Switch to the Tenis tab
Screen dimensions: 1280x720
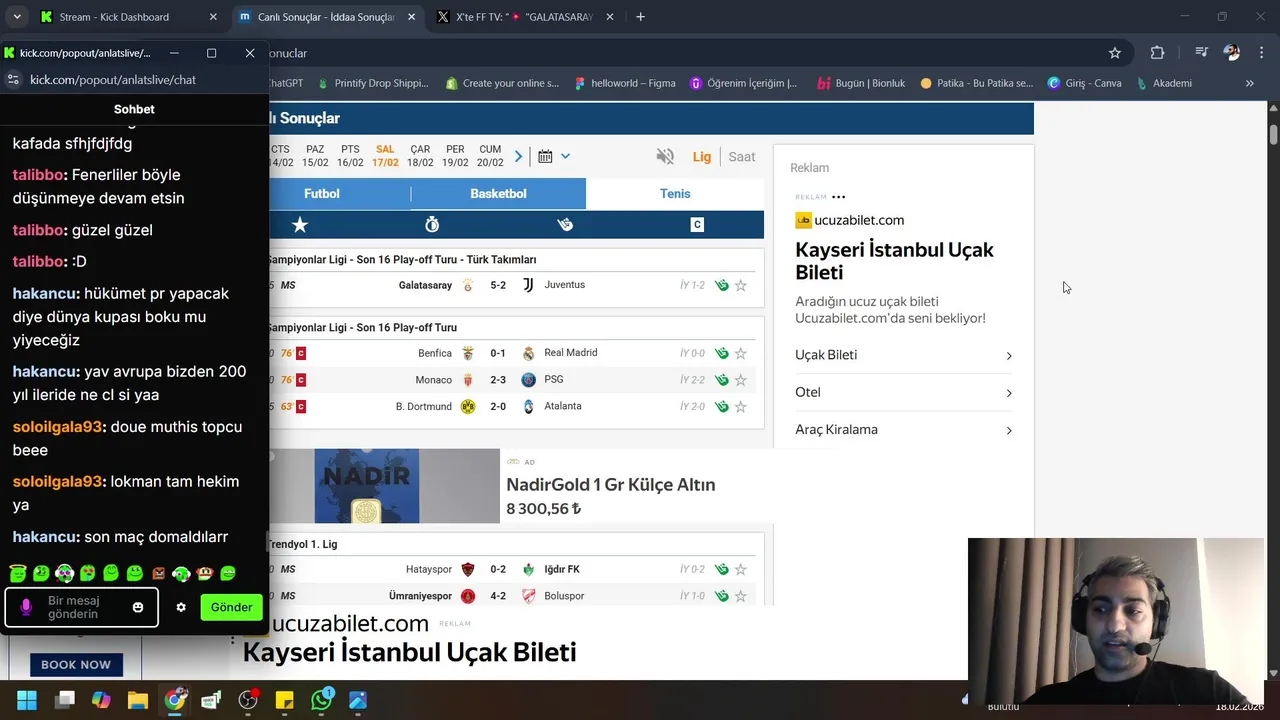(x=675, y=194)
